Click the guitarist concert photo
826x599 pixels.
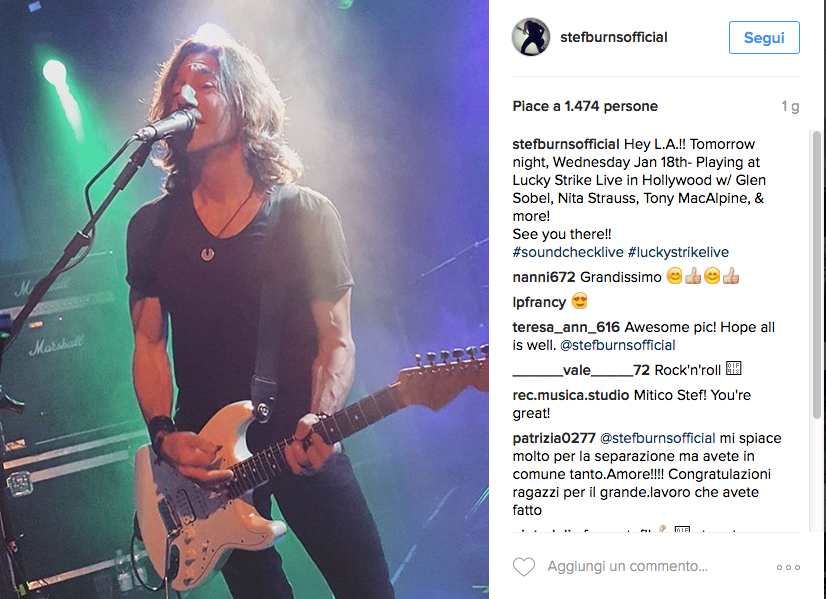(244, 299)
